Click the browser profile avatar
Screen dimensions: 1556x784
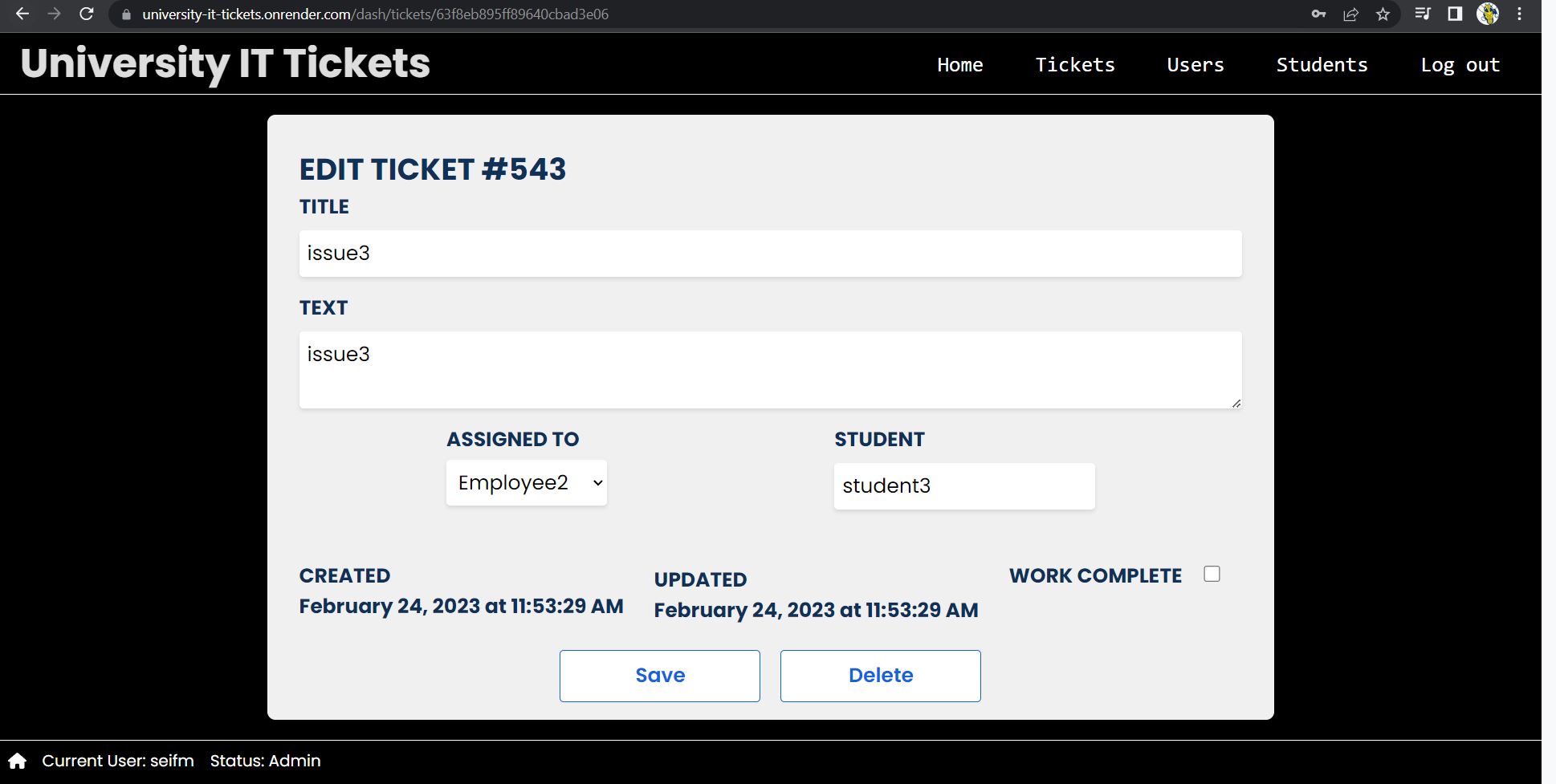click(1489, 14)
